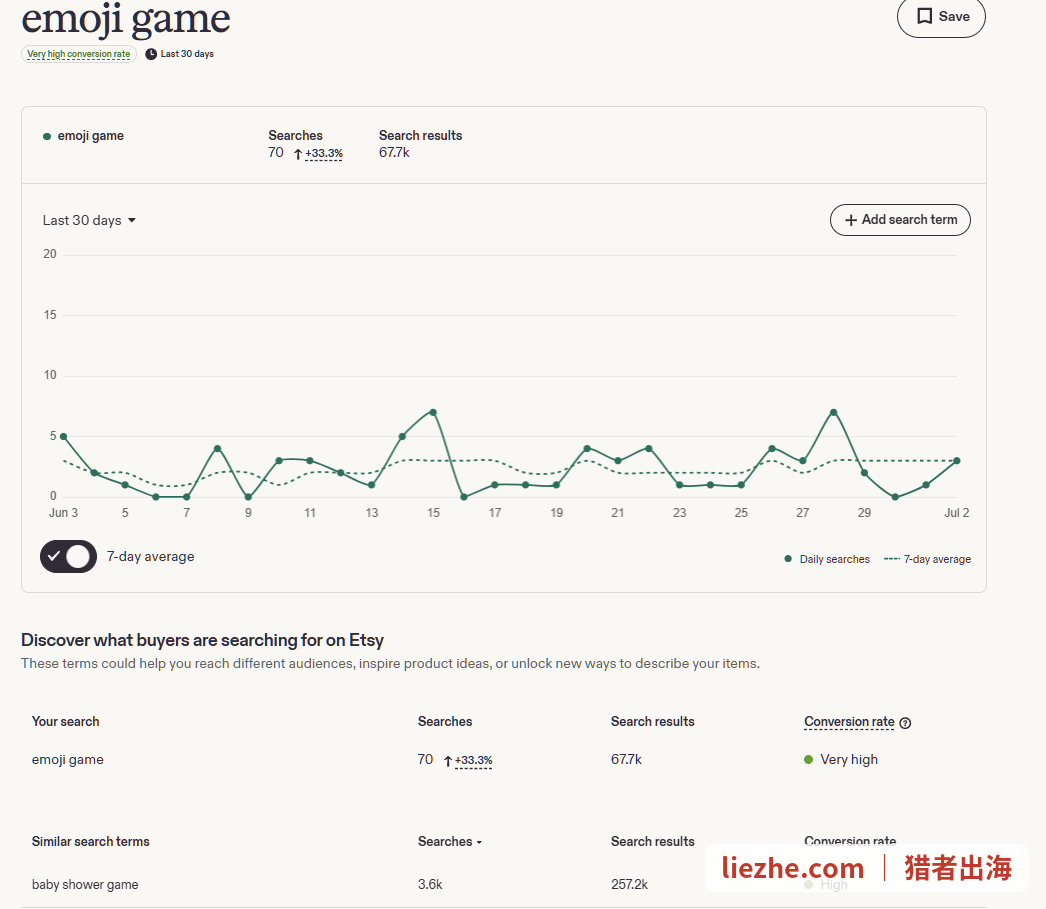Click the Jun 15 peak data point
Screen dimensions: 1046x909
tap(434, 412)
